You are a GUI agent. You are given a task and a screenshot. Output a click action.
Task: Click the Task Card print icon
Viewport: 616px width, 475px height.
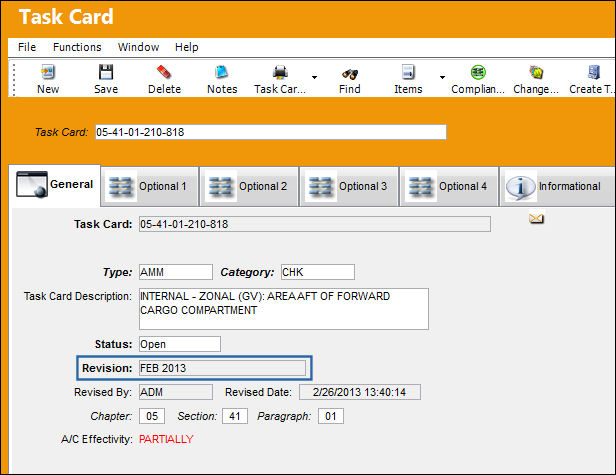(280, 72)
